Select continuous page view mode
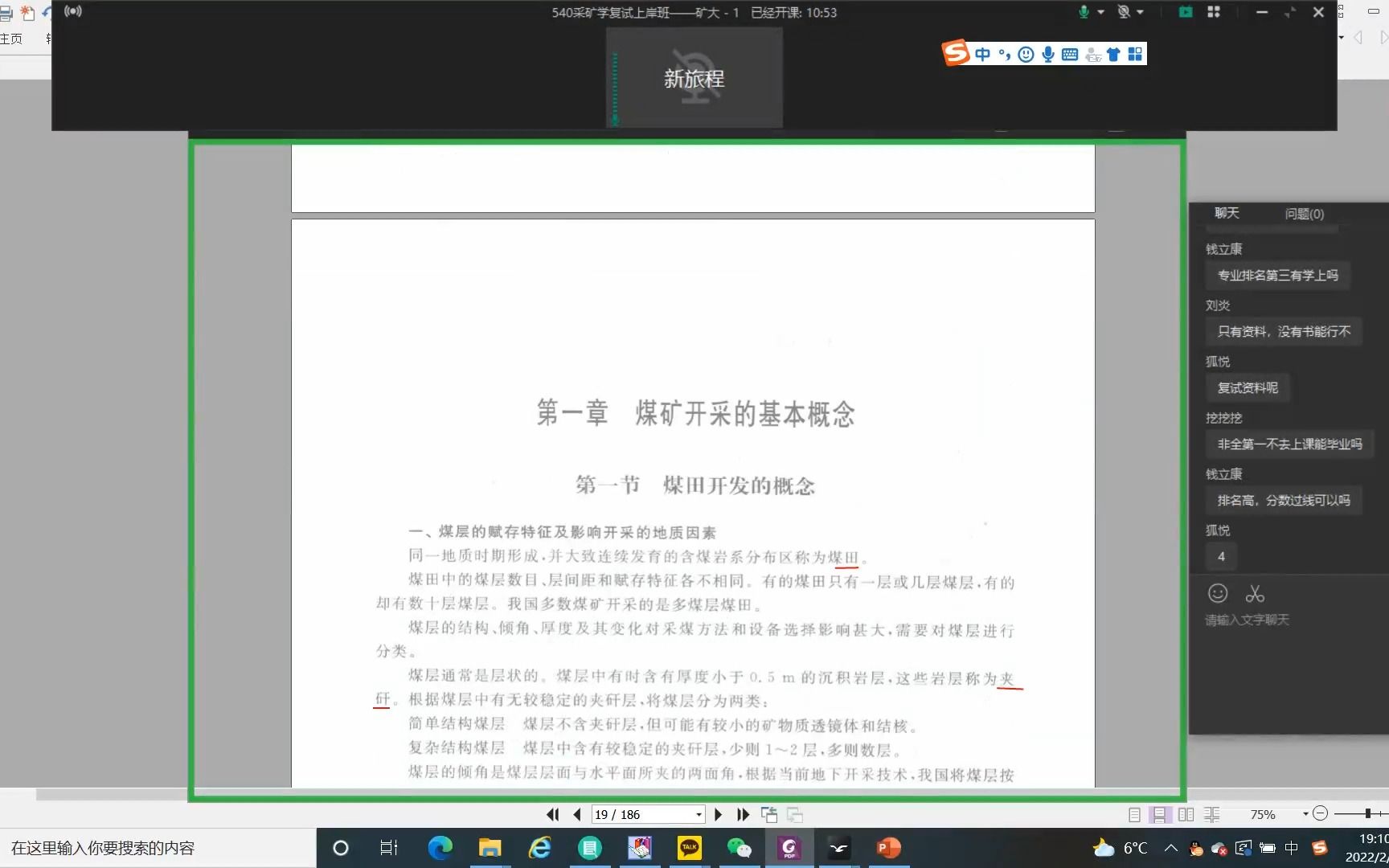The height and width of the screenshot is (868, 1389). tap(1159, 814)
